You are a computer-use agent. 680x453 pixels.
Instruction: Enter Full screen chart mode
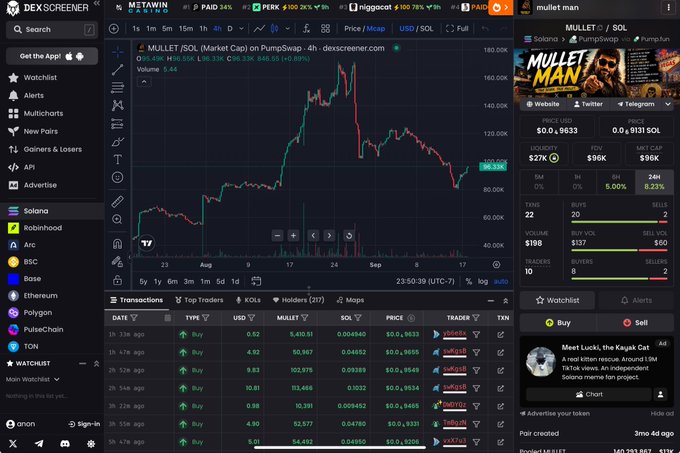click(x=457, y=29)
